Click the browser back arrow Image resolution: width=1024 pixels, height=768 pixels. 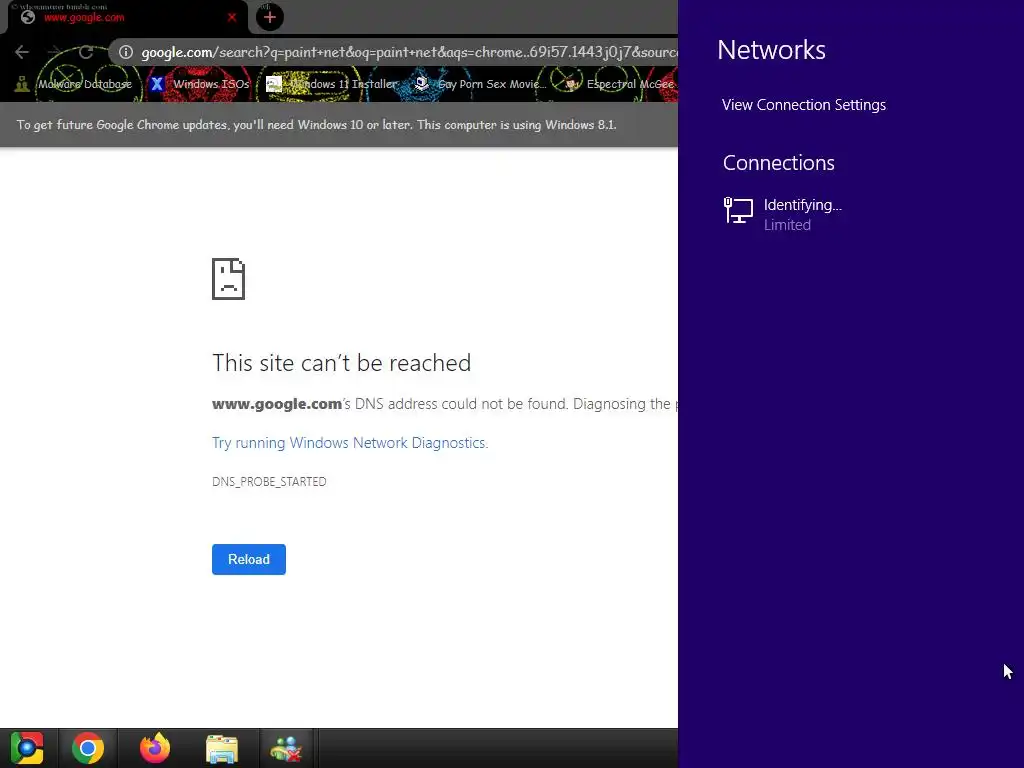coord(22,52)
